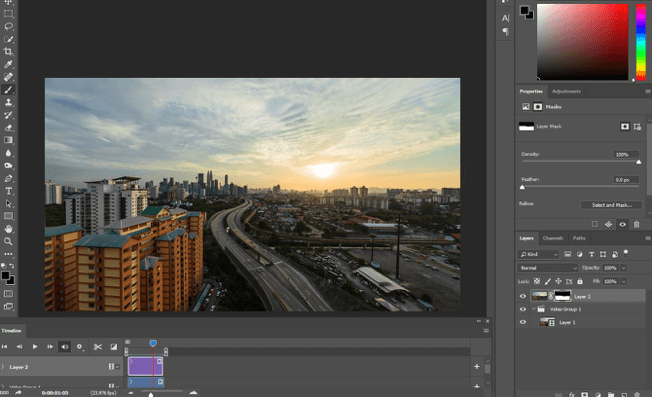
Task: Toggle lock position icon
Action: (558, 281)
